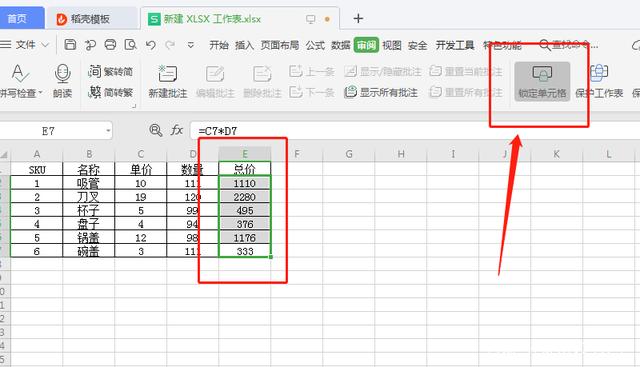The width and height of the screenshot is (640, 367).
Task: Click the formula bar zoom magnifier icon
Action: pos(156,131)
